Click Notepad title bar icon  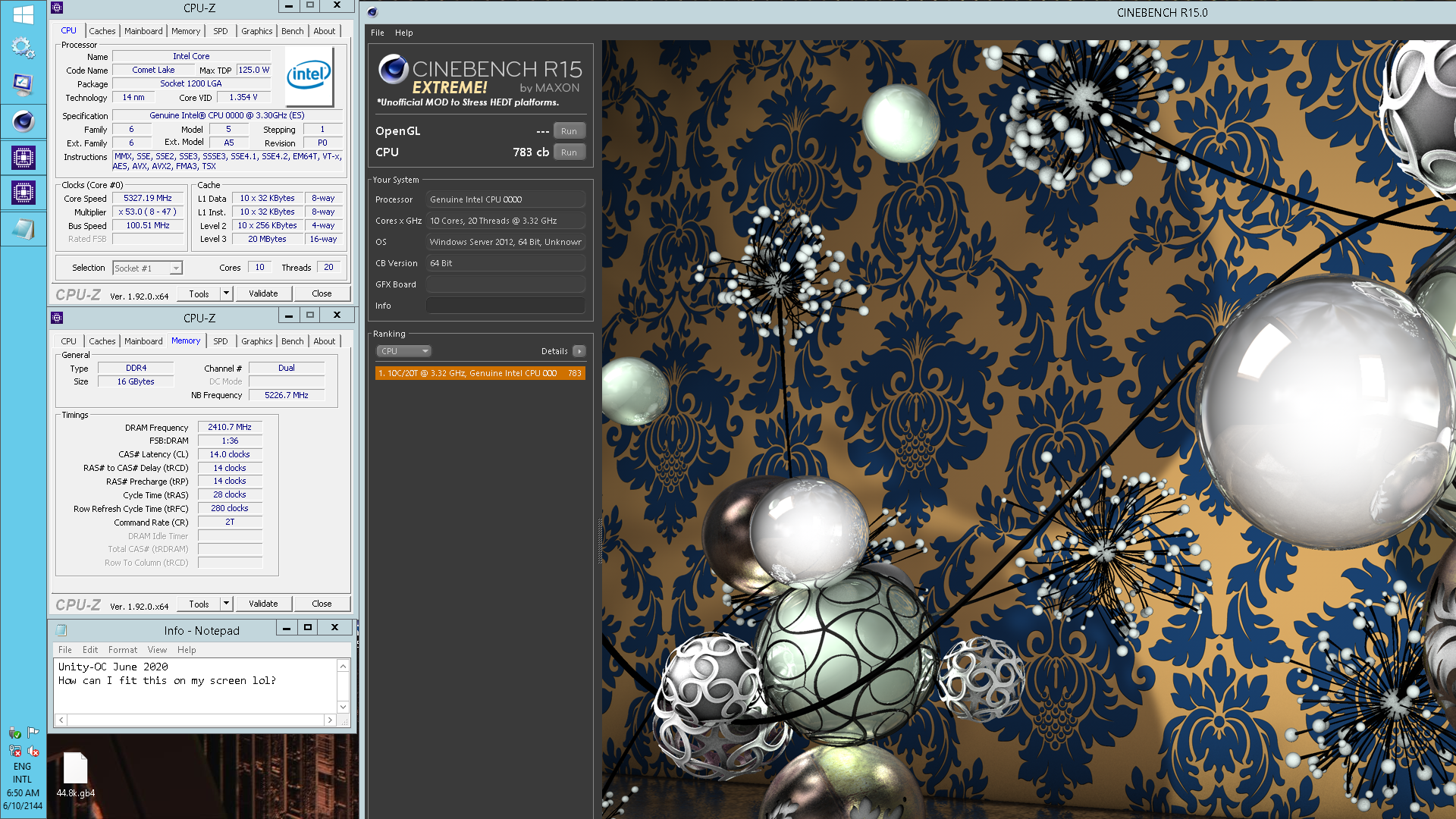[x=61, y=630]
